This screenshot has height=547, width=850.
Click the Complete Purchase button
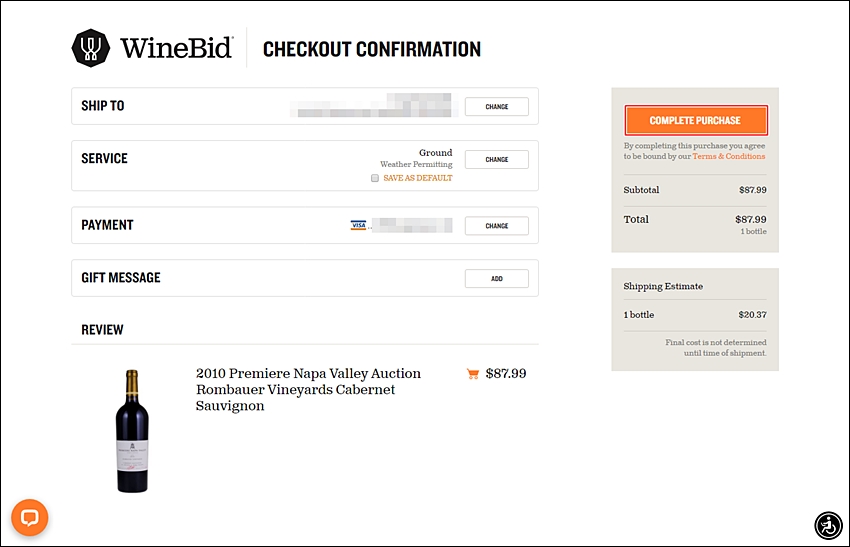pos(696,120)
